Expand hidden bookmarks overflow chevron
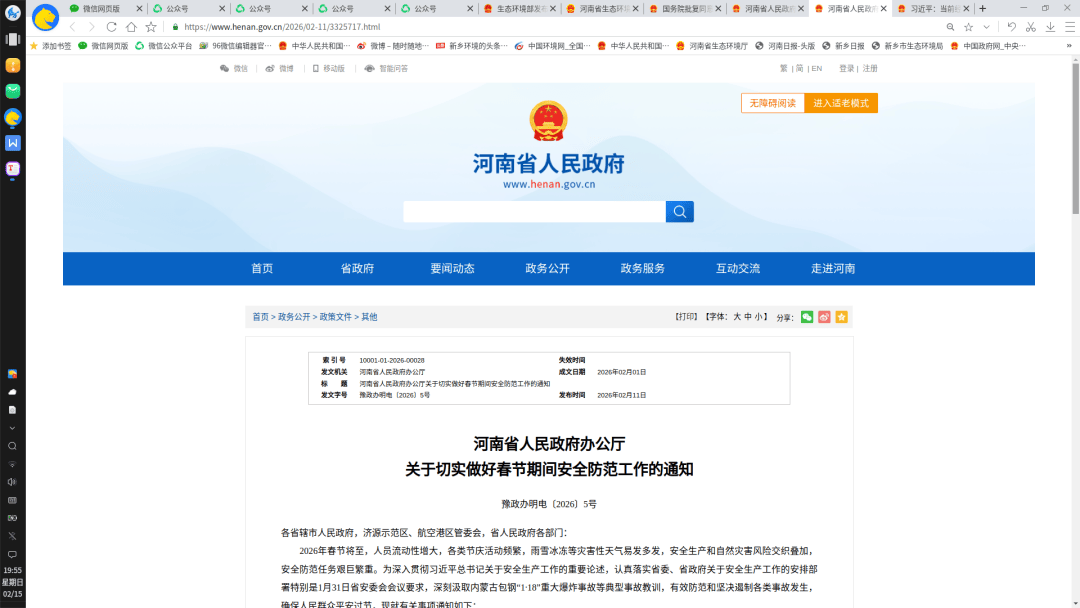The width and height of the screenshot is (1080, 608). point(1068,46)
